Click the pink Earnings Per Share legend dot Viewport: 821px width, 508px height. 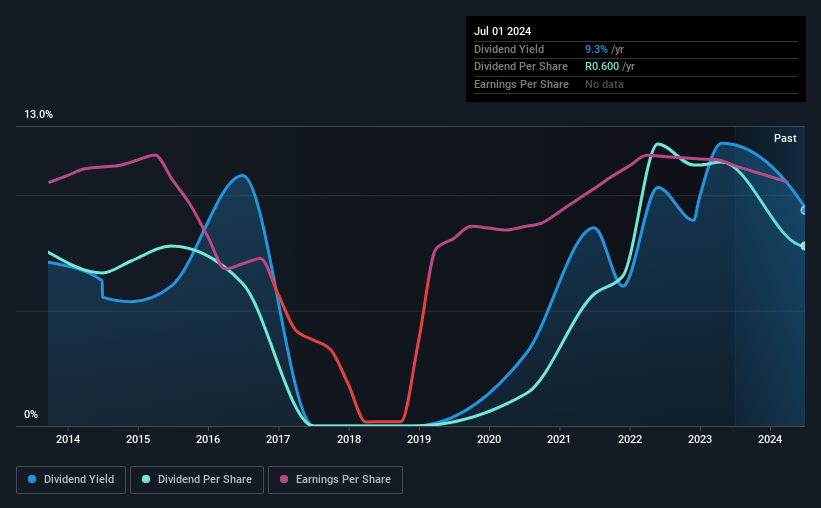pyautogui.click(x=284, y=479)
